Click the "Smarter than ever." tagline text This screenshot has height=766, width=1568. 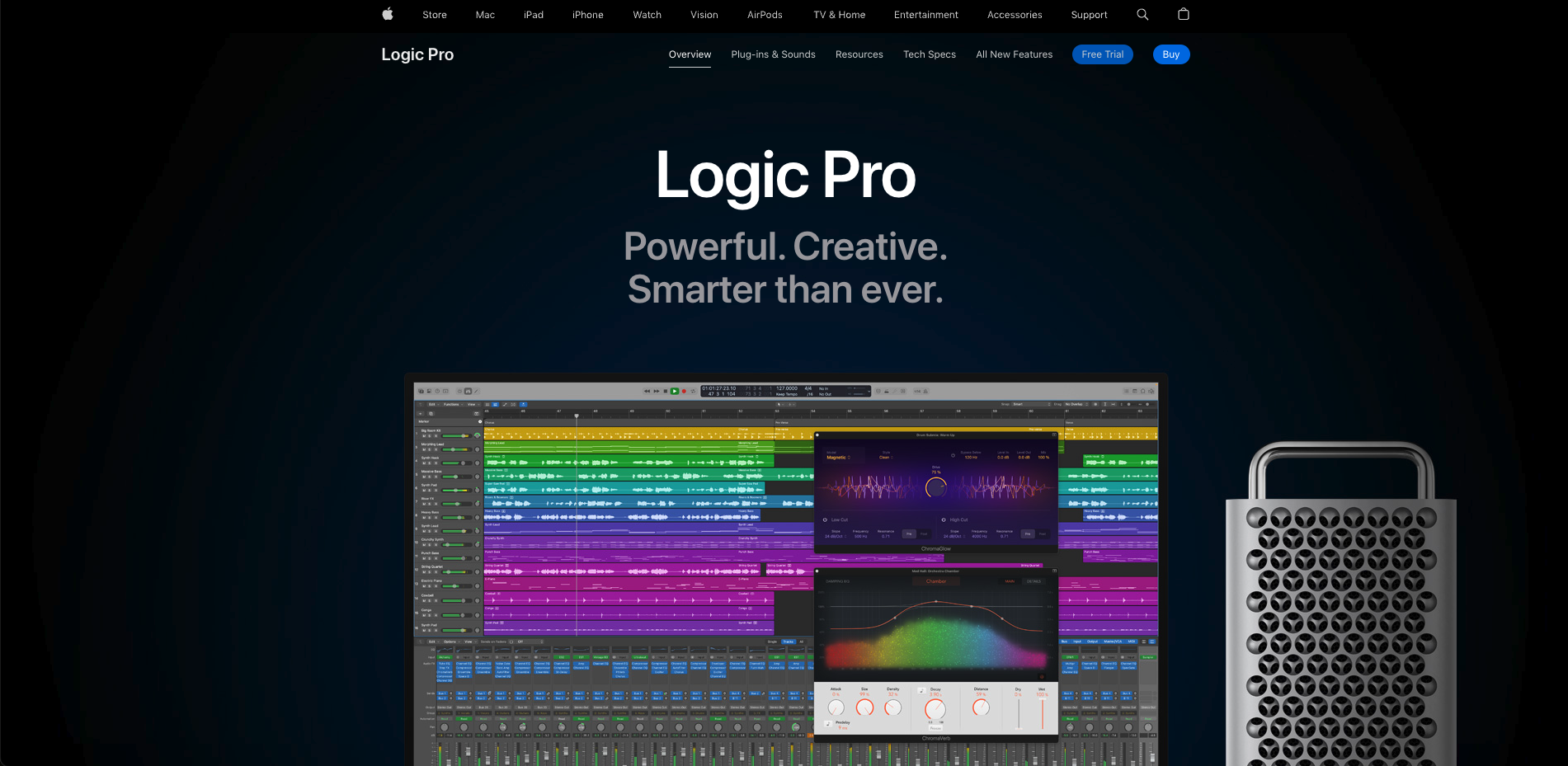(785, 289)
